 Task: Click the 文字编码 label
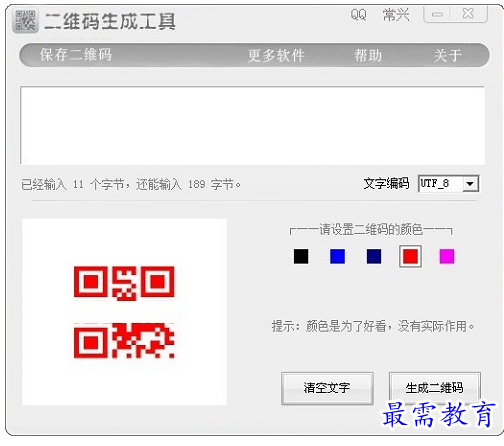(x=386, y=183)
